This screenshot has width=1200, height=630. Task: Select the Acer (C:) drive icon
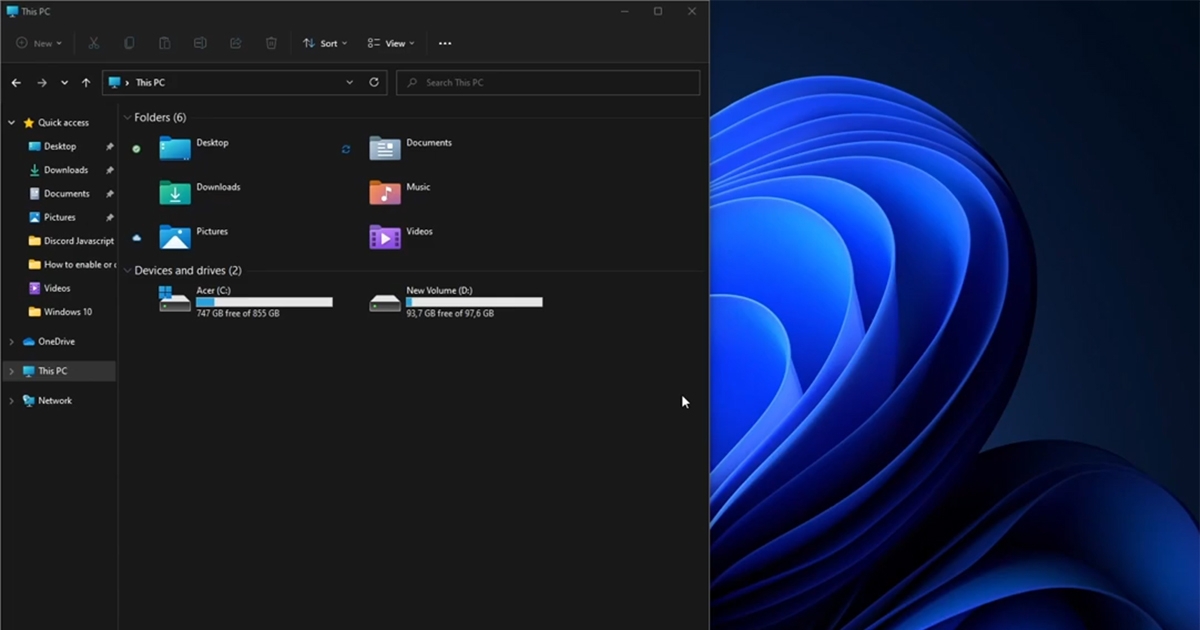pyautogui.click(x=175, y=299)
